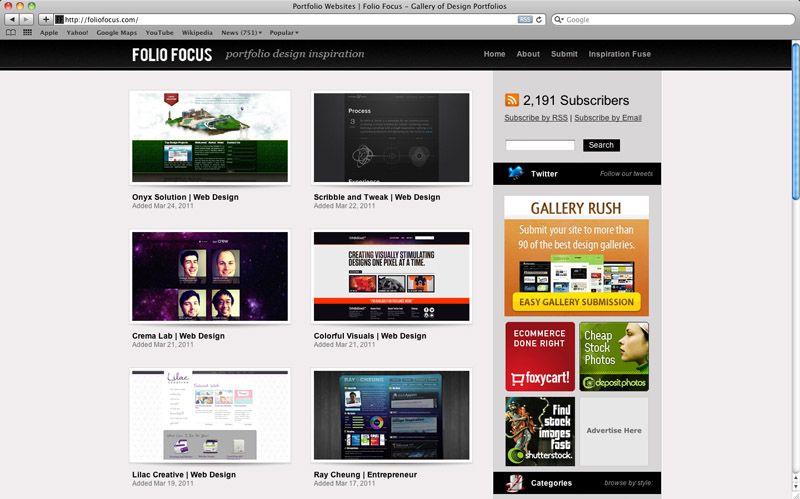Click the Search button in sidebar

point(602,145)
